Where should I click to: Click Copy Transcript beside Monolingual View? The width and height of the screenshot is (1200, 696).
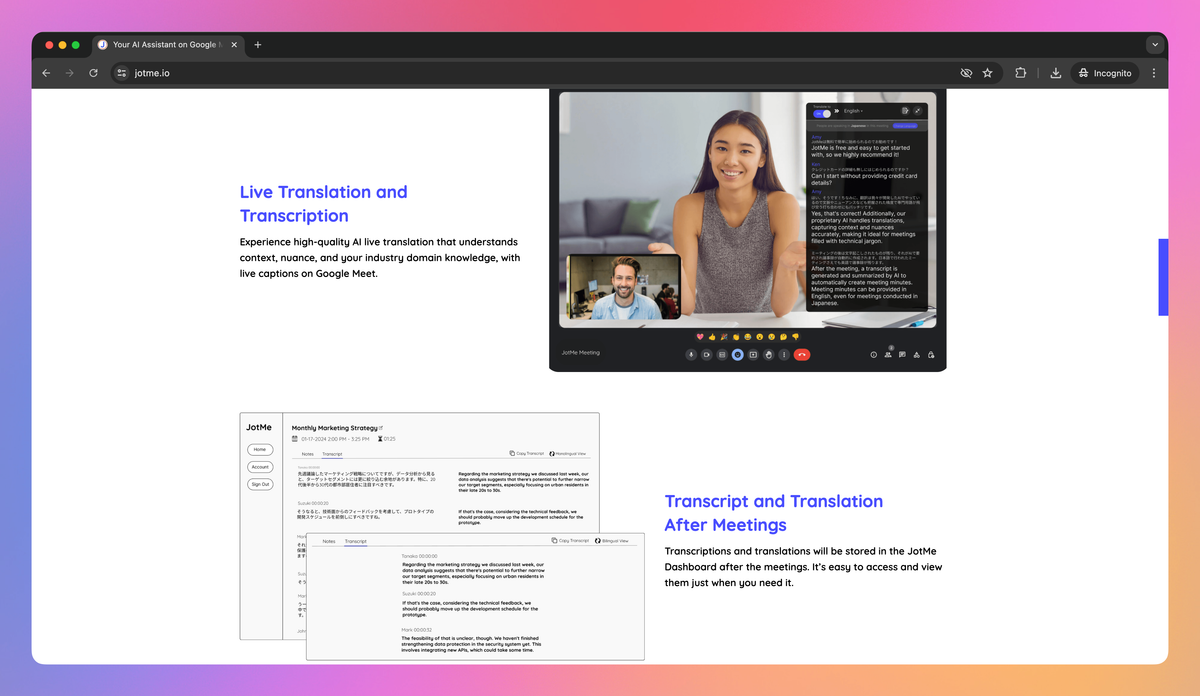click(527, 453)
